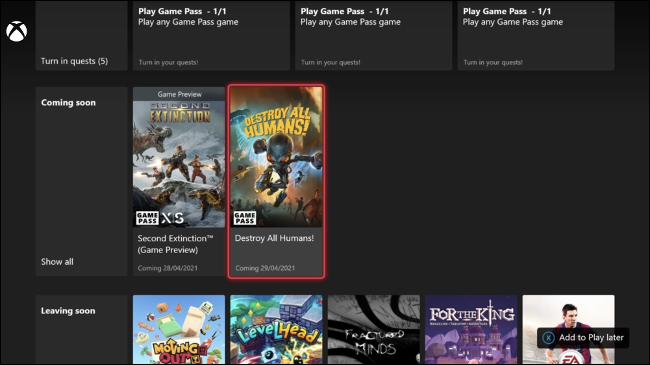This screenshot has width=650, height=365.
Task: Click X|S logo on Second Extinction cover
Action: (x=172, y=218)
